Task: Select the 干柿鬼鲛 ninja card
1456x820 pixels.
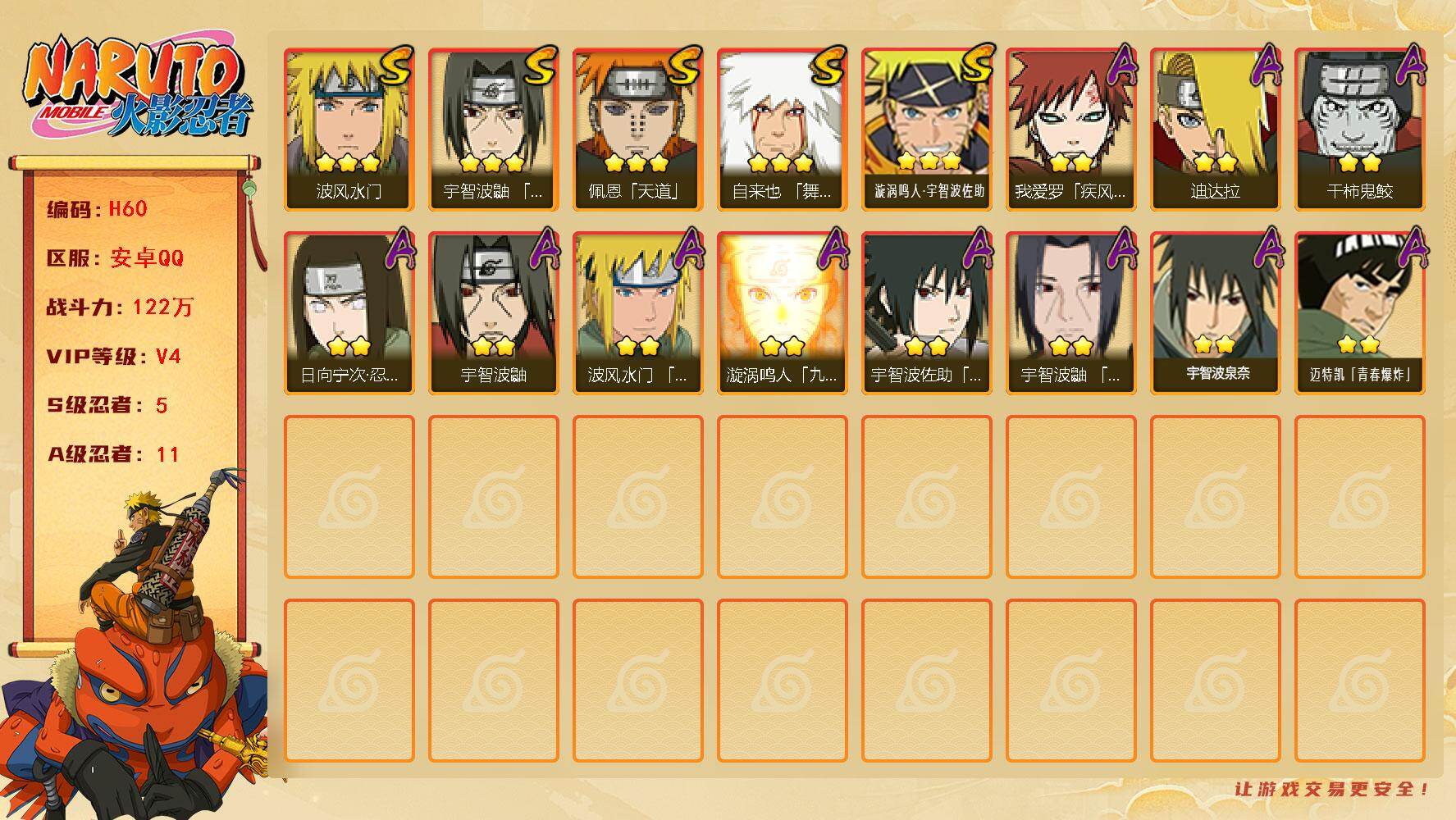Action: [x=1359, y=130]
